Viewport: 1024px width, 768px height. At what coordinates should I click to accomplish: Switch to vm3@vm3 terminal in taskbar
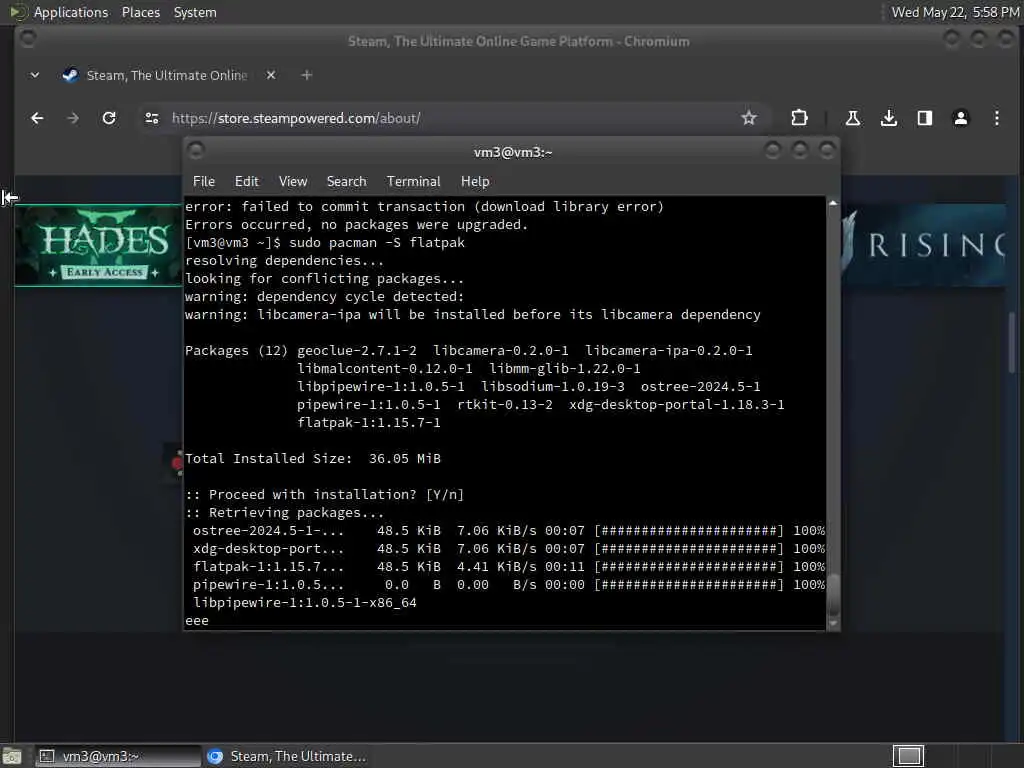pos(118,756)
